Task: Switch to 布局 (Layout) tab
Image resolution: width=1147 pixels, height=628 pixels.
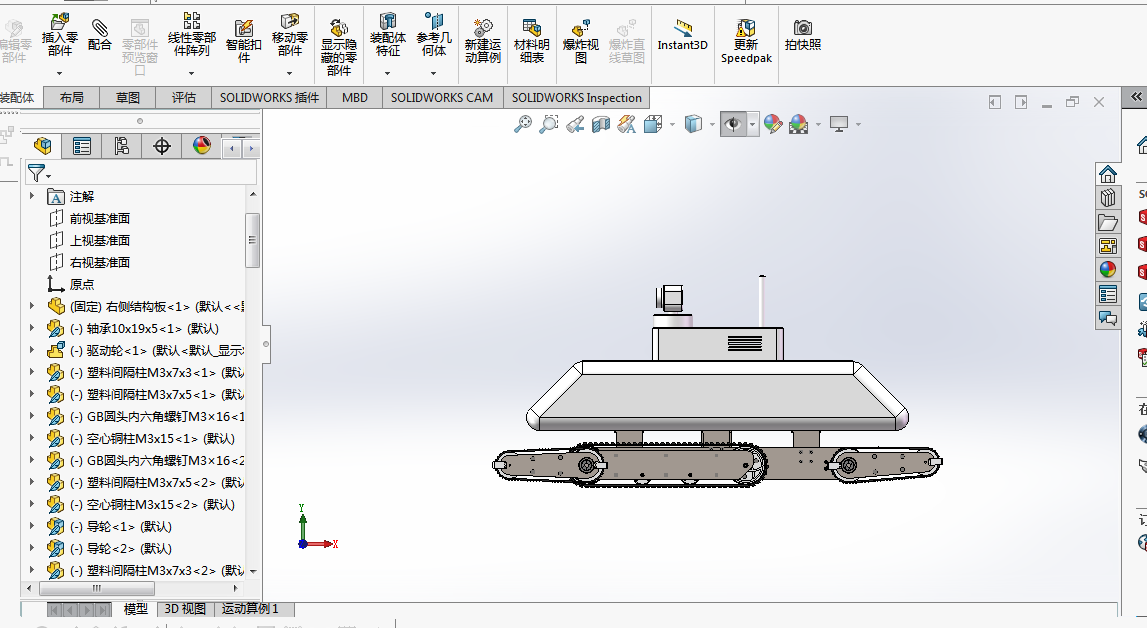Action: 72,98
